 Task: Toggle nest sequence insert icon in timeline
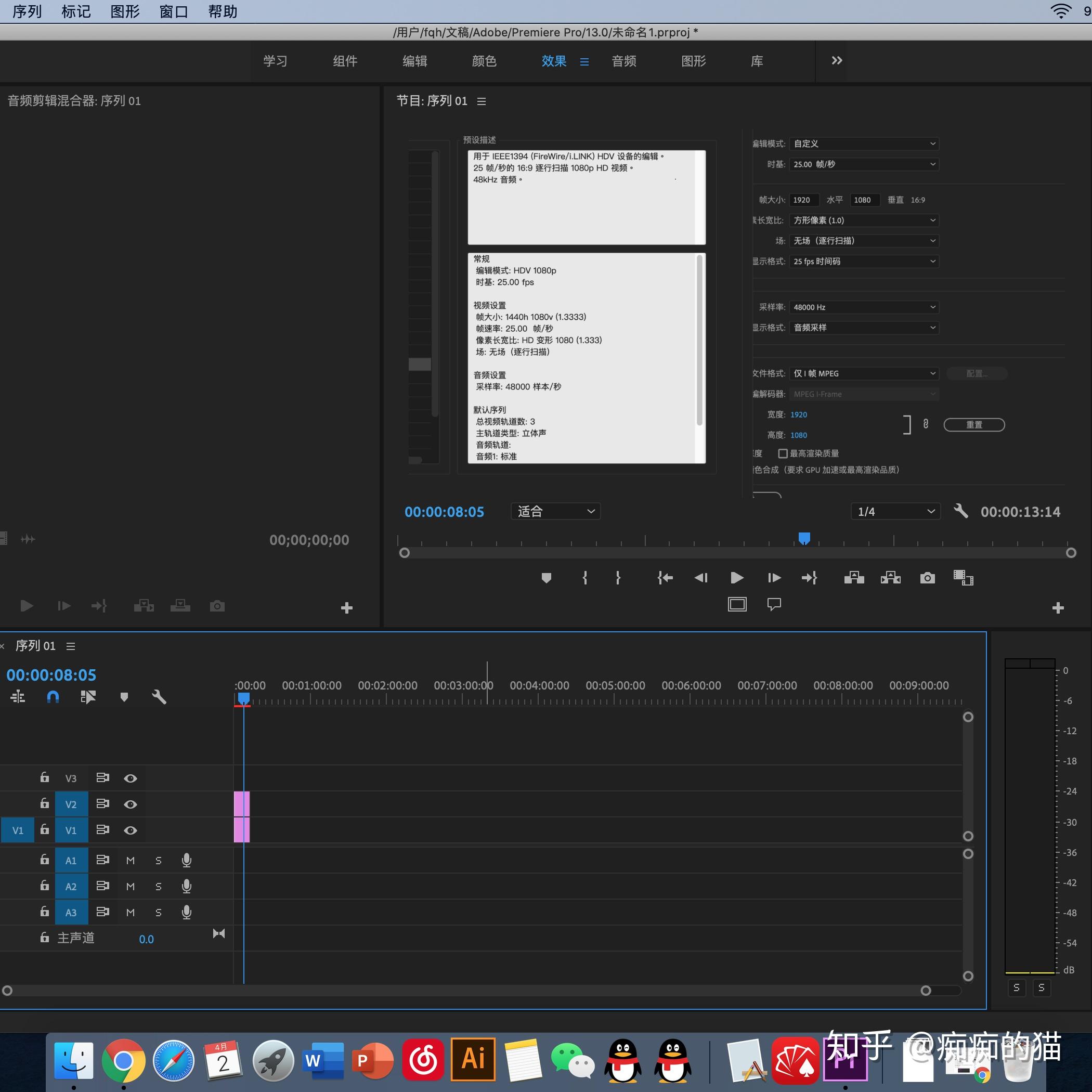coord(18,697)
